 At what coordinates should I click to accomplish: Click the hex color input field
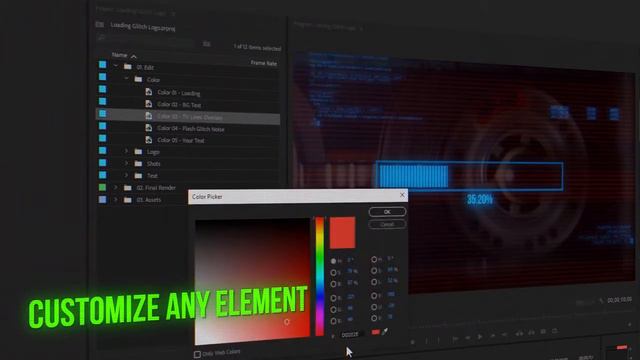coord(351,335)
